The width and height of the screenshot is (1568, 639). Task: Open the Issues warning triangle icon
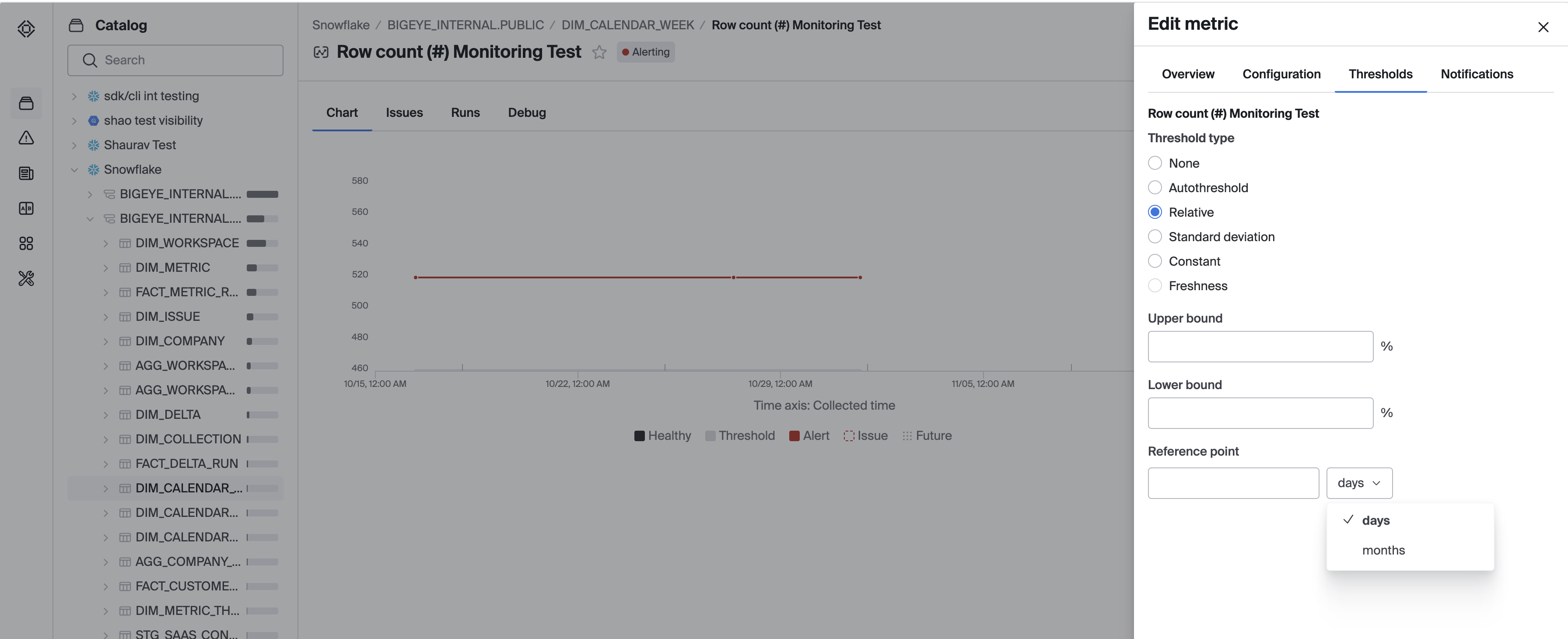(x=26, y=138)
